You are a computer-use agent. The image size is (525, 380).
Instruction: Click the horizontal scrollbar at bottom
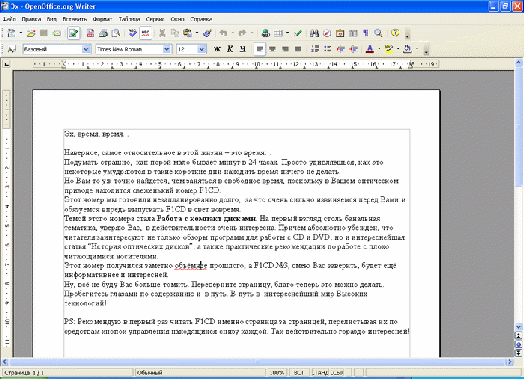pyautogui.click(x=257, y=362)
